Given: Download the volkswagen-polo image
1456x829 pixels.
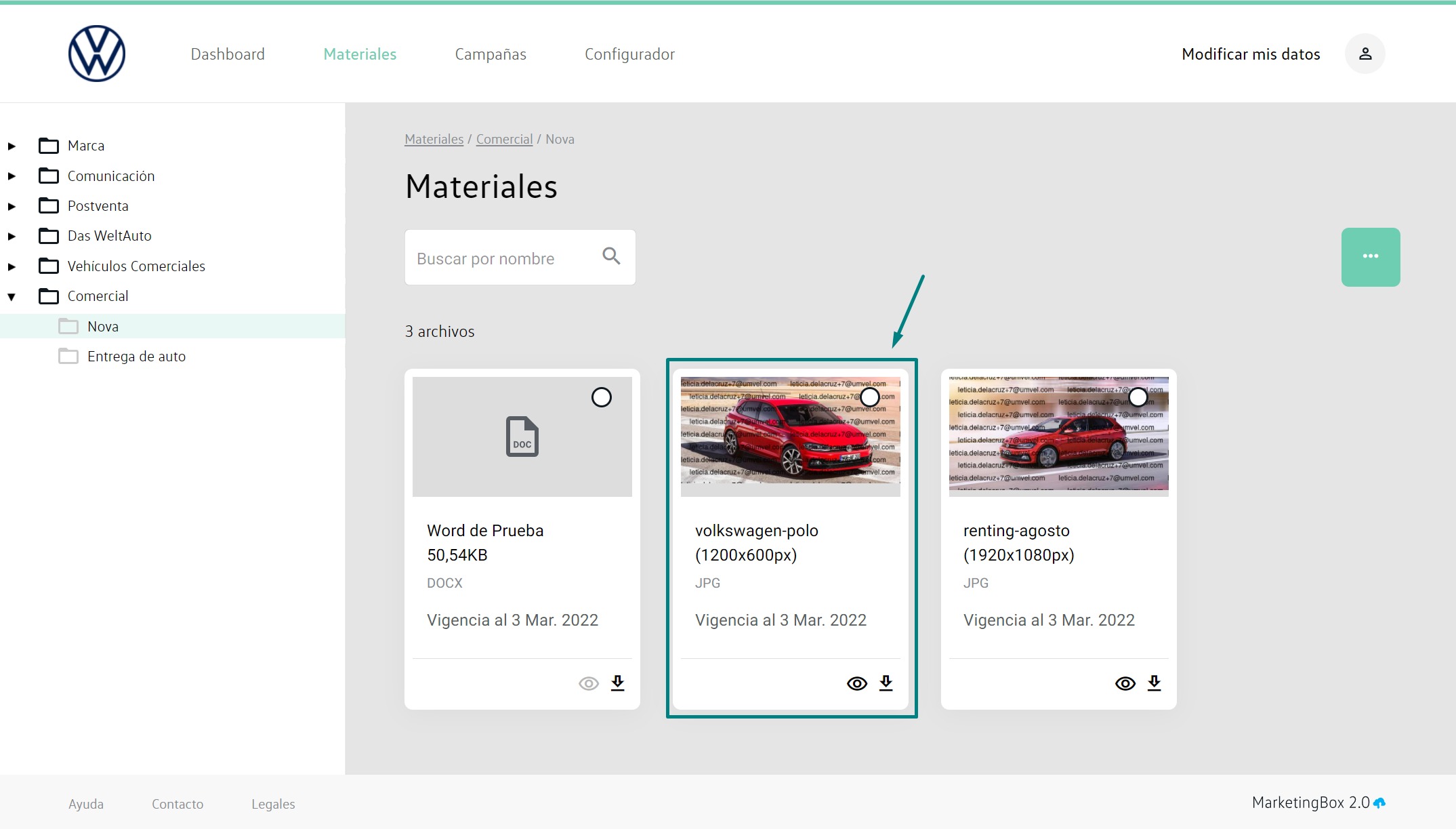Looking at the screenshot, I should point(886,683).
